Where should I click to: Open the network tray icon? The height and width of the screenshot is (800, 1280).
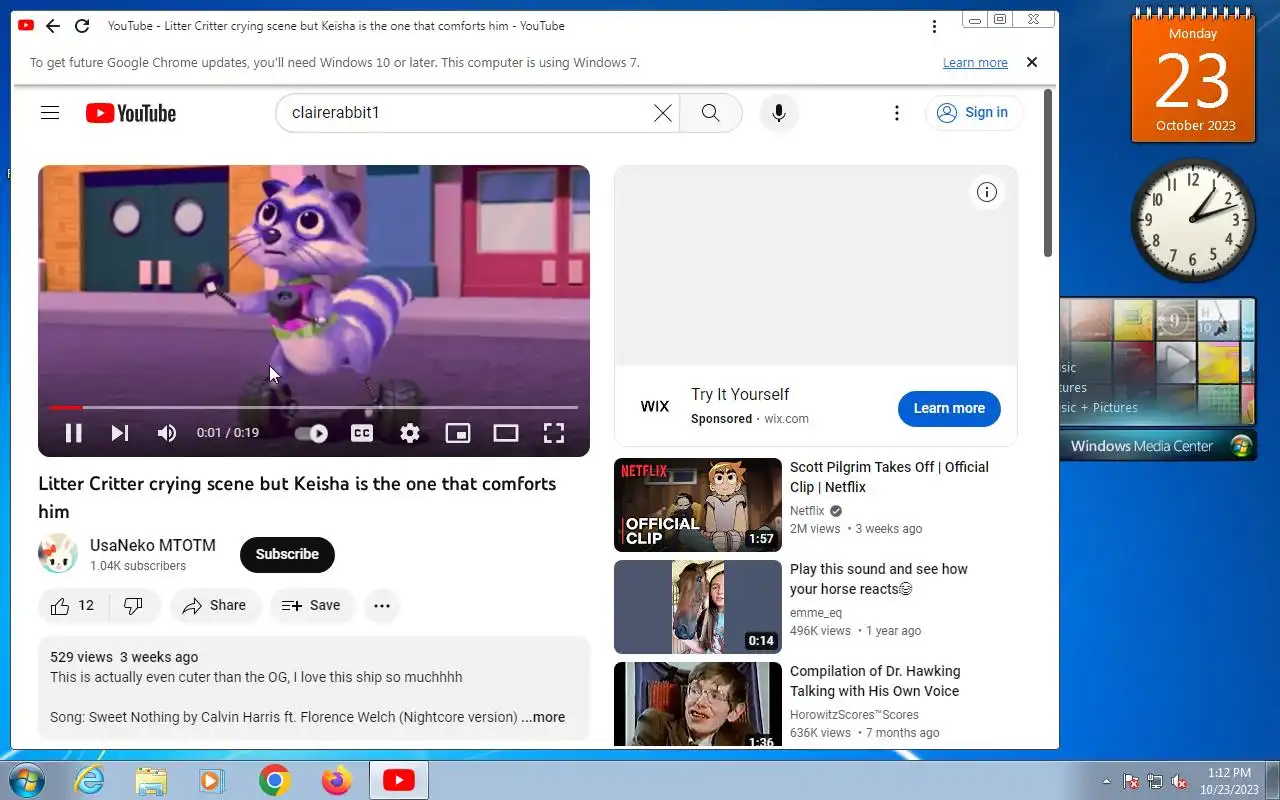(x=1155, y=781)
